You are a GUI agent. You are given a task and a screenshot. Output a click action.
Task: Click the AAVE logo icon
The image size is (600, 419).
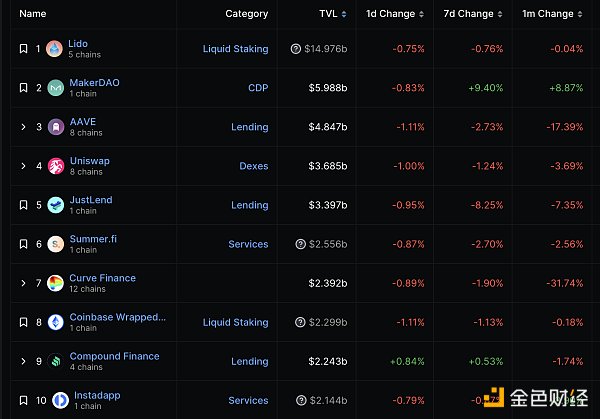pos(54,127)
